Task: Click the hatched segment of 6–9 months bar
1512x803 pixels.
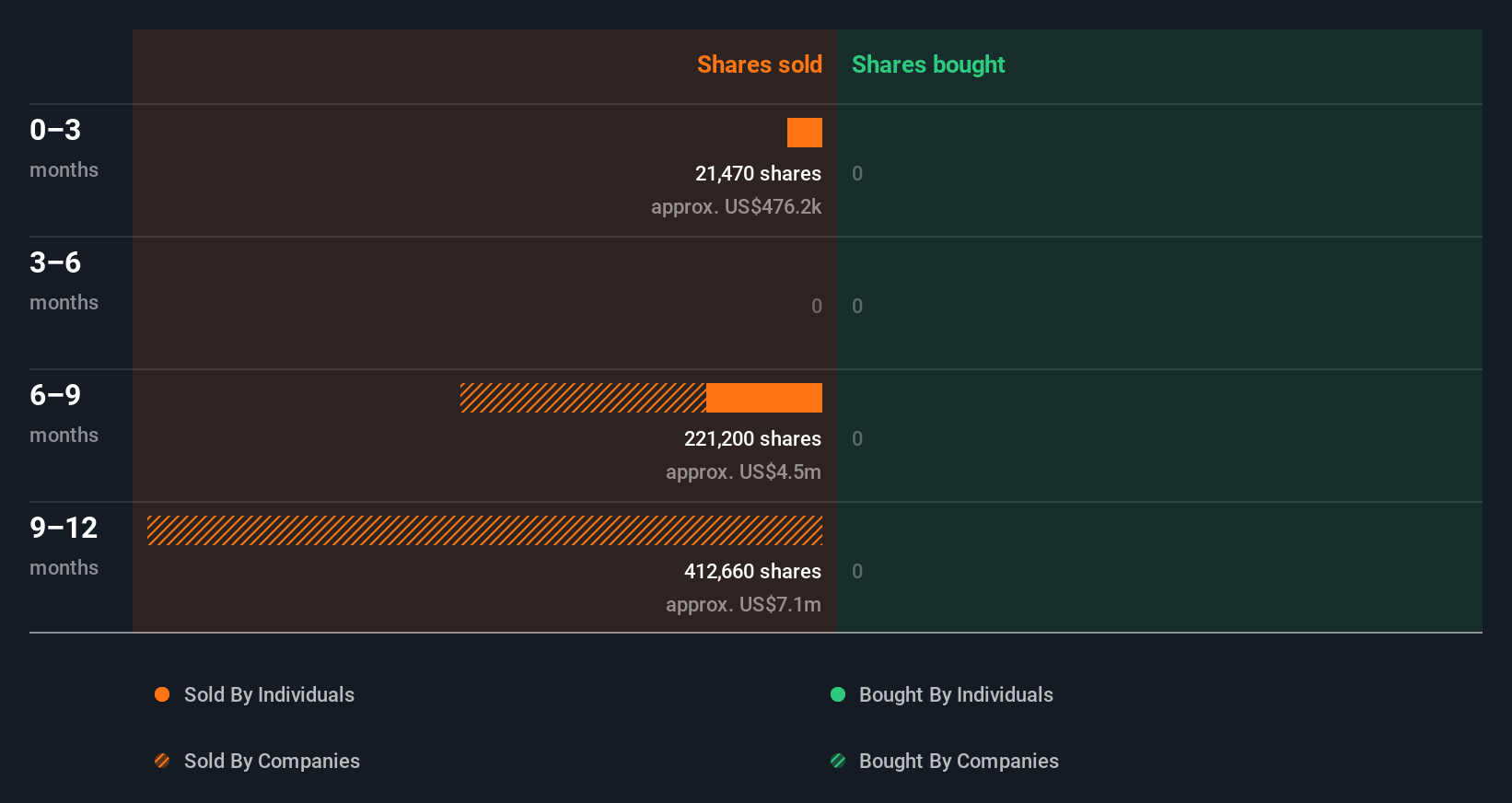Action: point(583,398)
